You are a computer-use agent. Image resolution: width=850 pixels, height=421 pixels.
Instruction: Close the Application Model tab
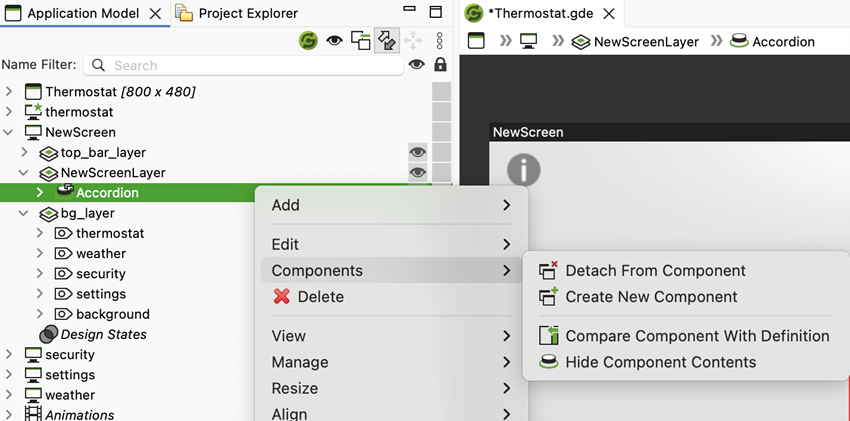(x=155, y=14)
